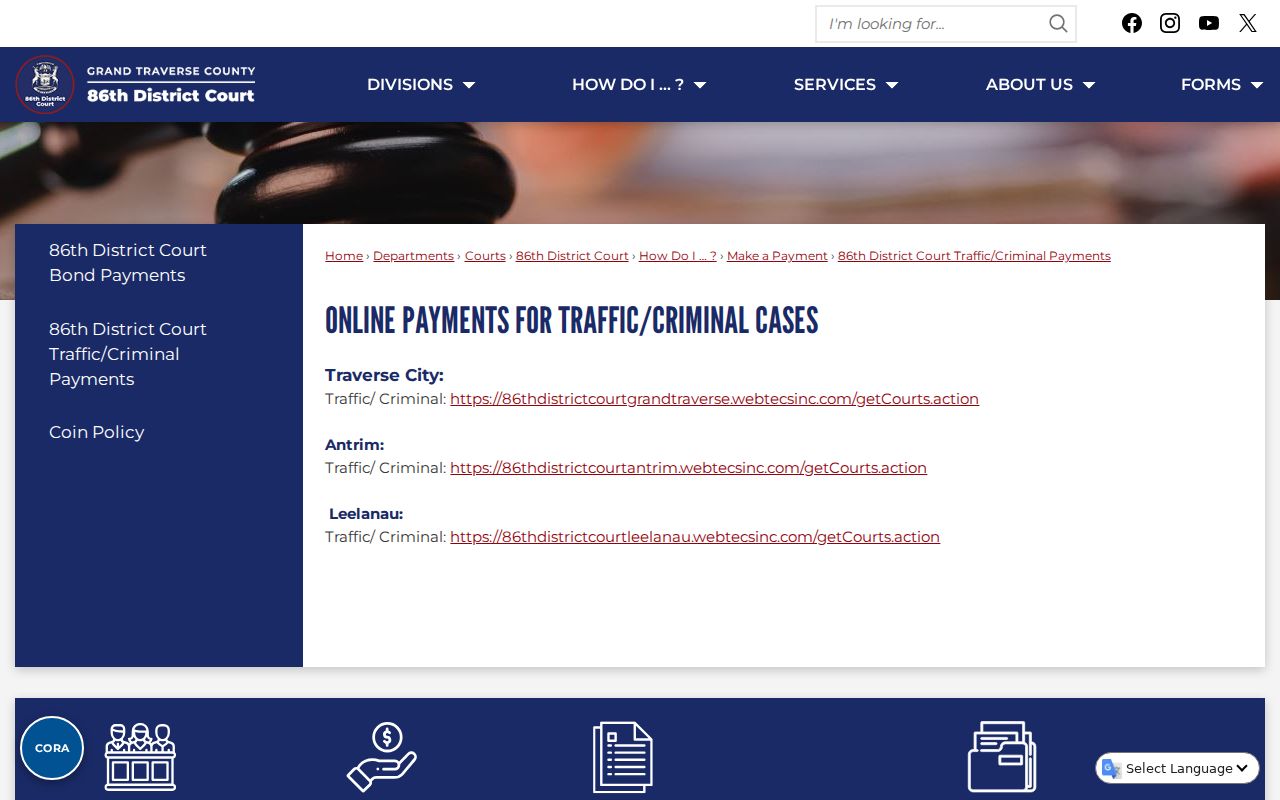The image size is (1280, 800).
Task: Open the court's X (Twitter) profile
Action: 1248,23
